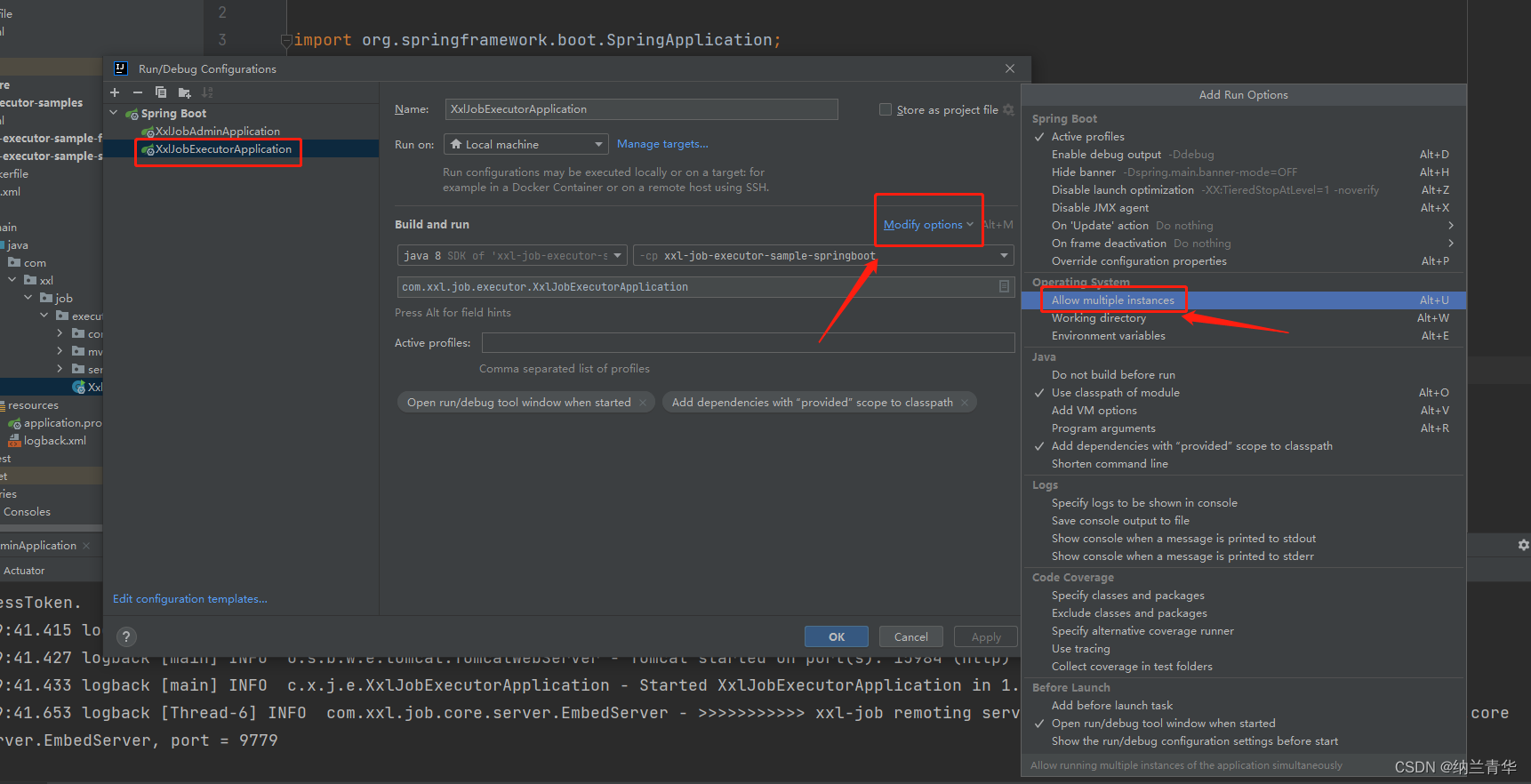Open Edit configuration templates link

(190, 599)
